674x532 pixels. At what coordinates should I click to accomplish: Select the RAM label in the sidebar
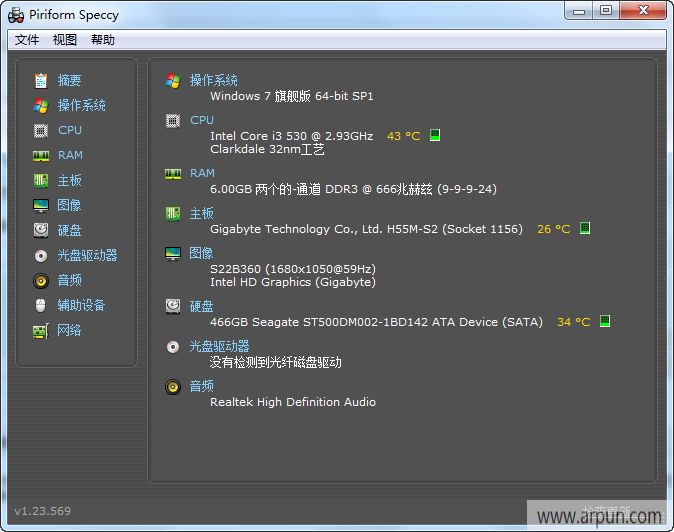click(70, 155)
